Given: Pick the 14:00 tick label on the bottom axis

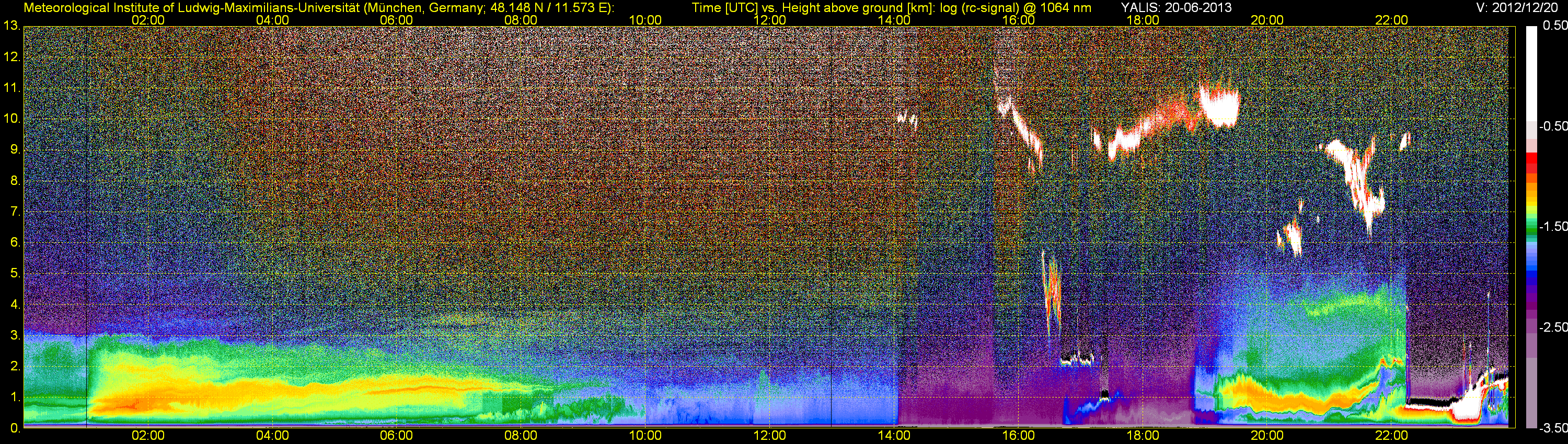Looking at the screenshot, I should point(894,436).
